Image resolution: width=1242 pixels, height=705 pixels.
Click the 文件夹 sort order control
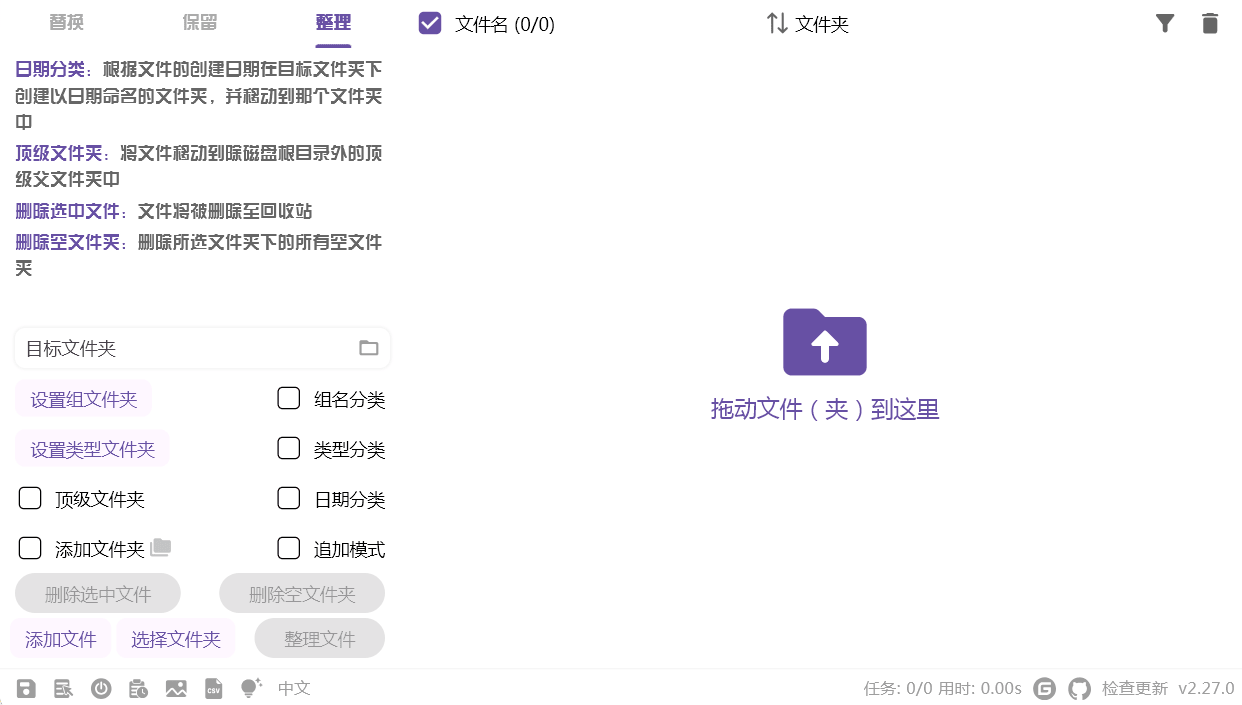tap(807, 23)
